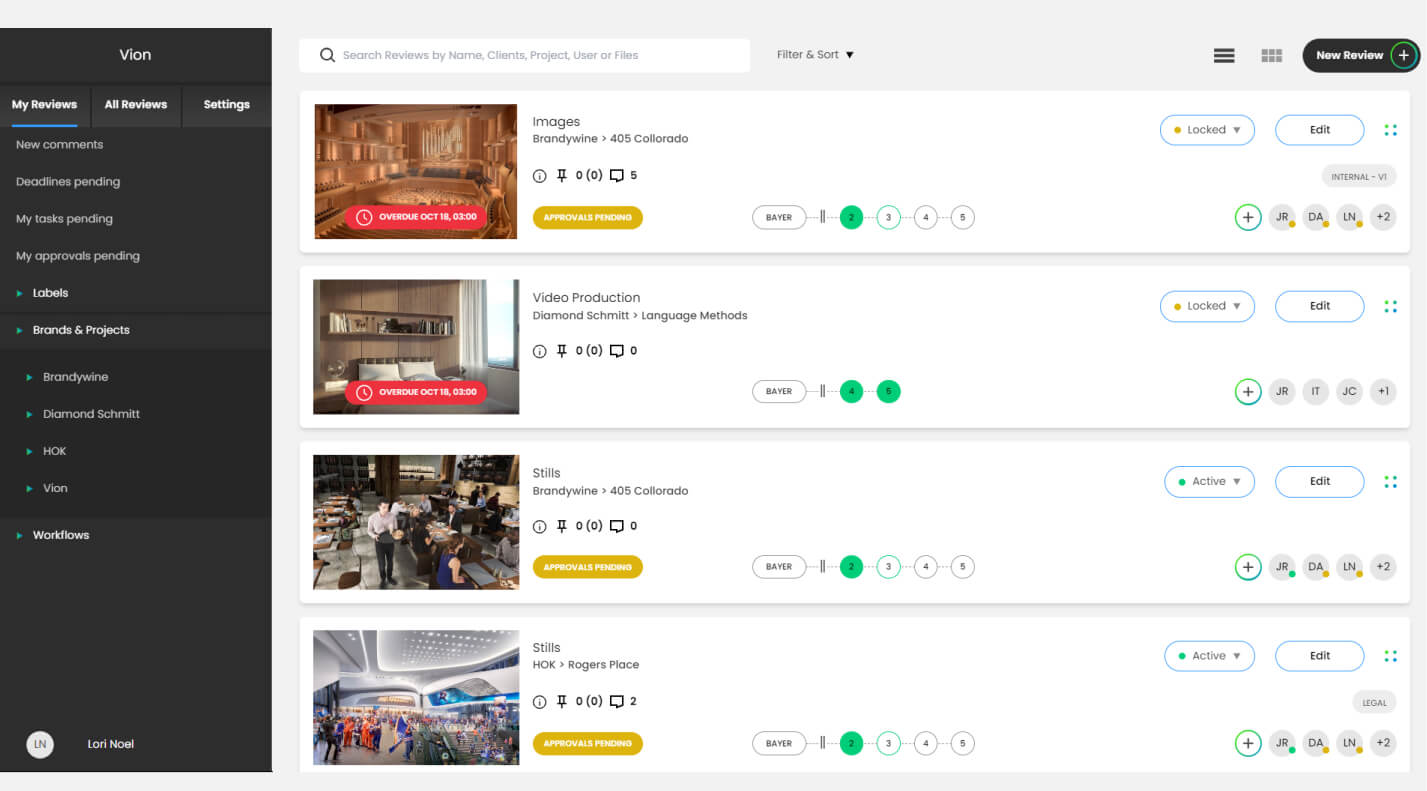Open the Filter & Sort dropdown
This screenshot has height=791, width=1427.
coord(814,55)
